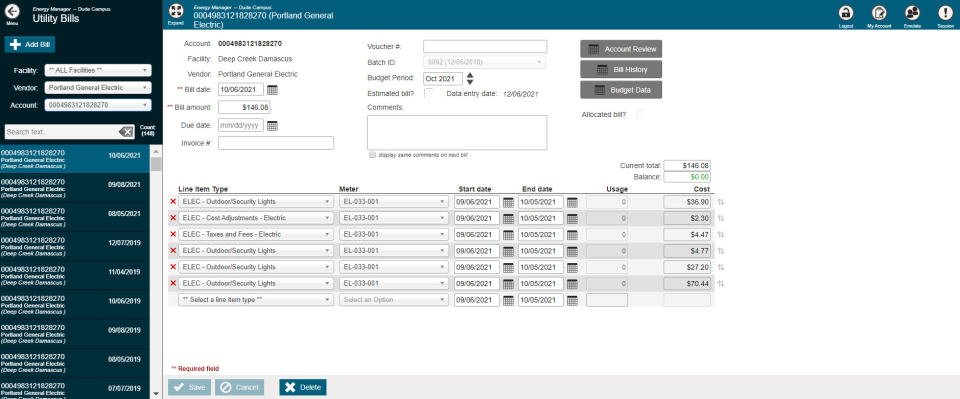Click the Cancel button

pyautogui.click(x=239, y=387)
